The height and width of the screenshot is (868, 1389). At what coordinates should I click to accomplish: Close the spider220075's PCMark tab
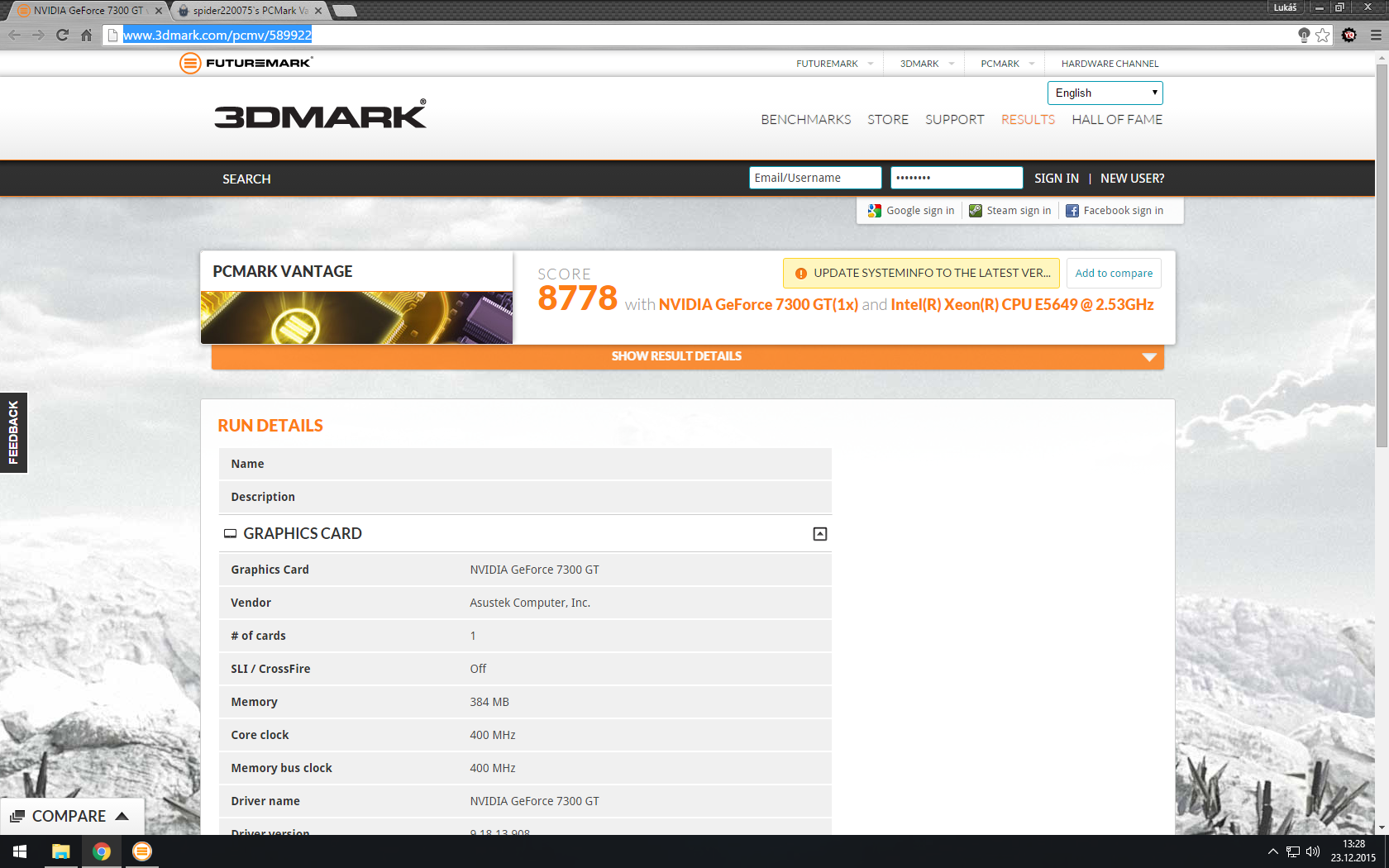(318, 11)
